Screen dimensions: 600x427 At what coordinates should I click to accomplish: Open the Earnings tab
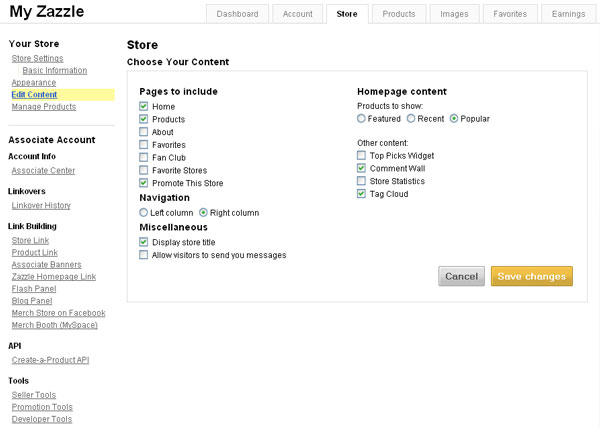pos(568,14)
